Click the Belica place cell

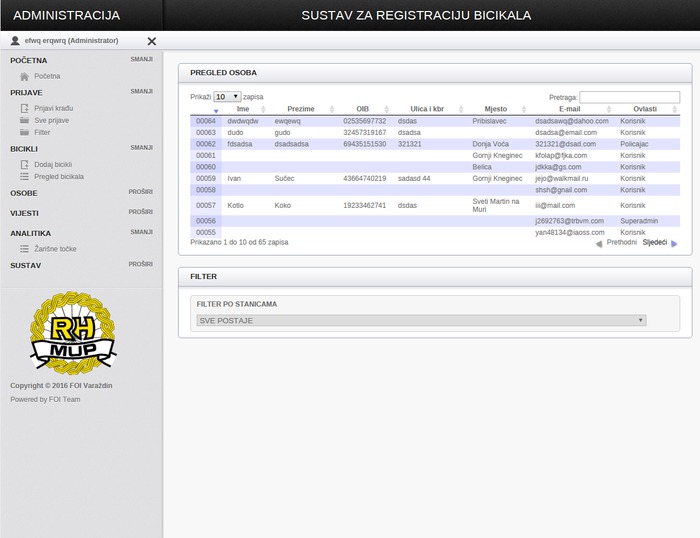tap(482, 167)
